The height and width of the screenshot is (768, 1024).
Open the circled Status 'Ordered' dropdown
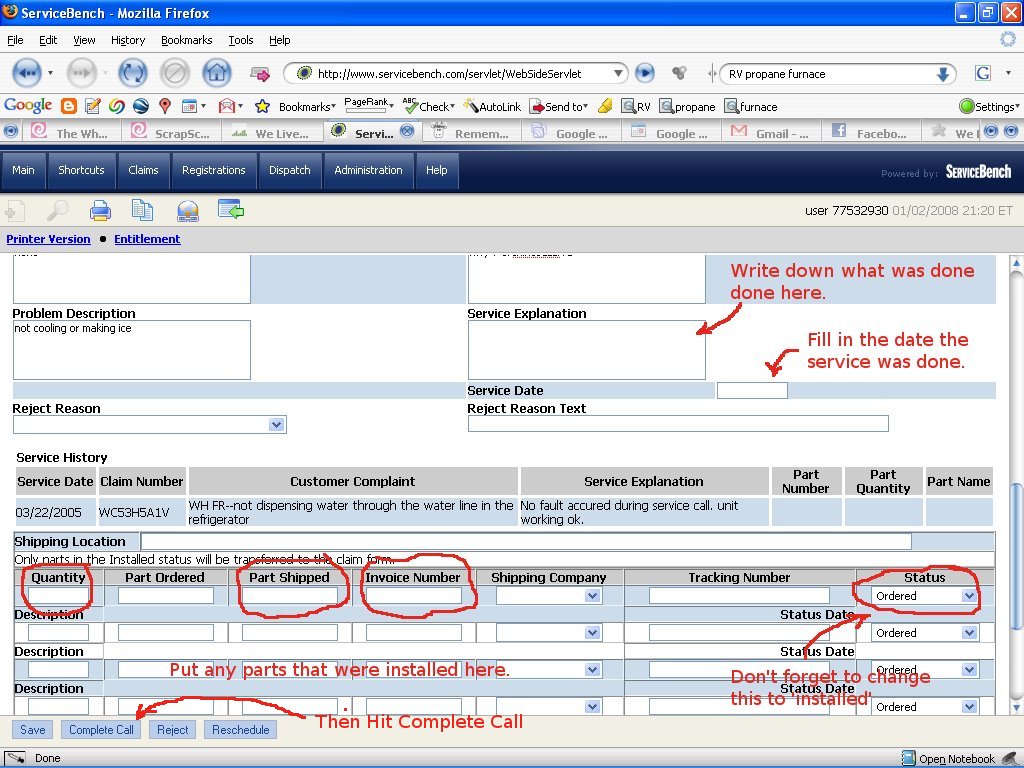tap(968, 596)
